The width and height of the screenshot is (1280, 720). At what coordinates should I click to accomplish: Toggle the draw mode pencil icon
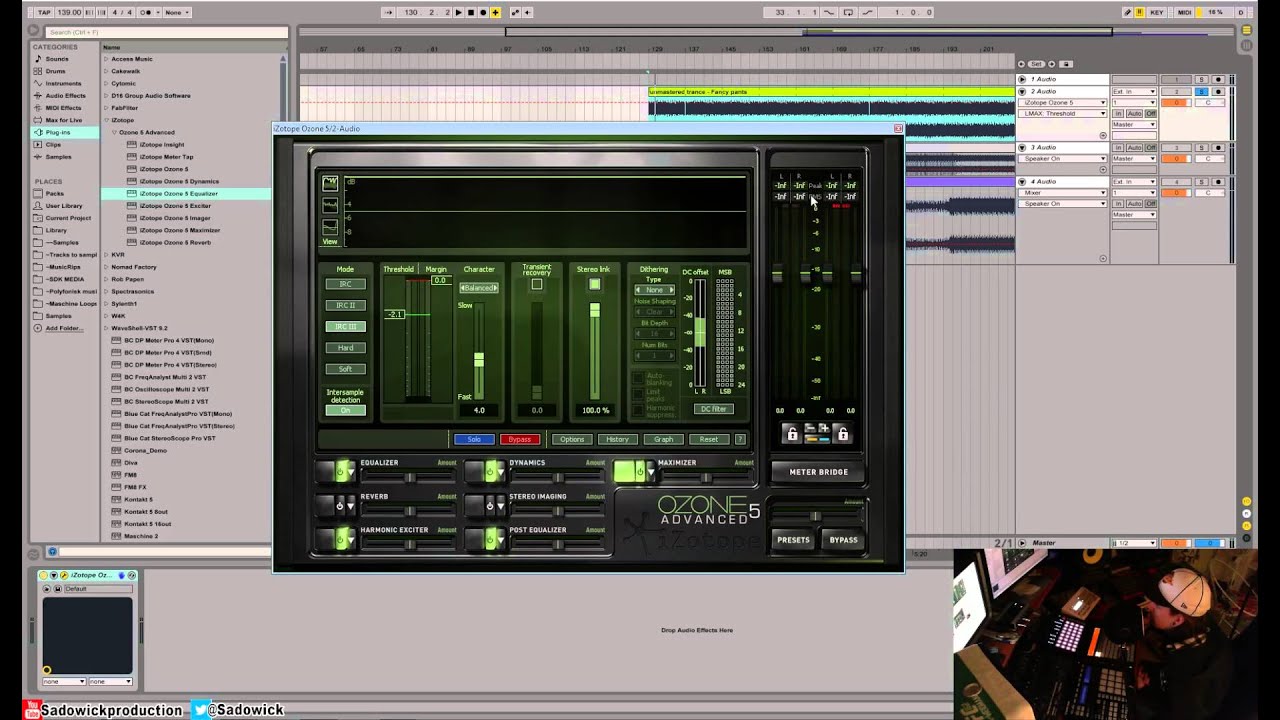coord(1127,12)
